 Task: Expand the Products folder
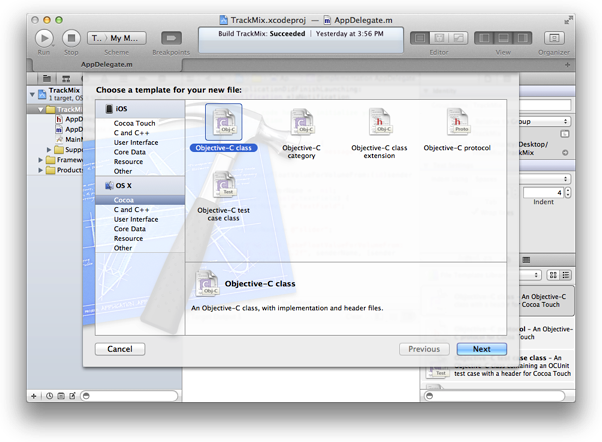[x=40, y=170]
